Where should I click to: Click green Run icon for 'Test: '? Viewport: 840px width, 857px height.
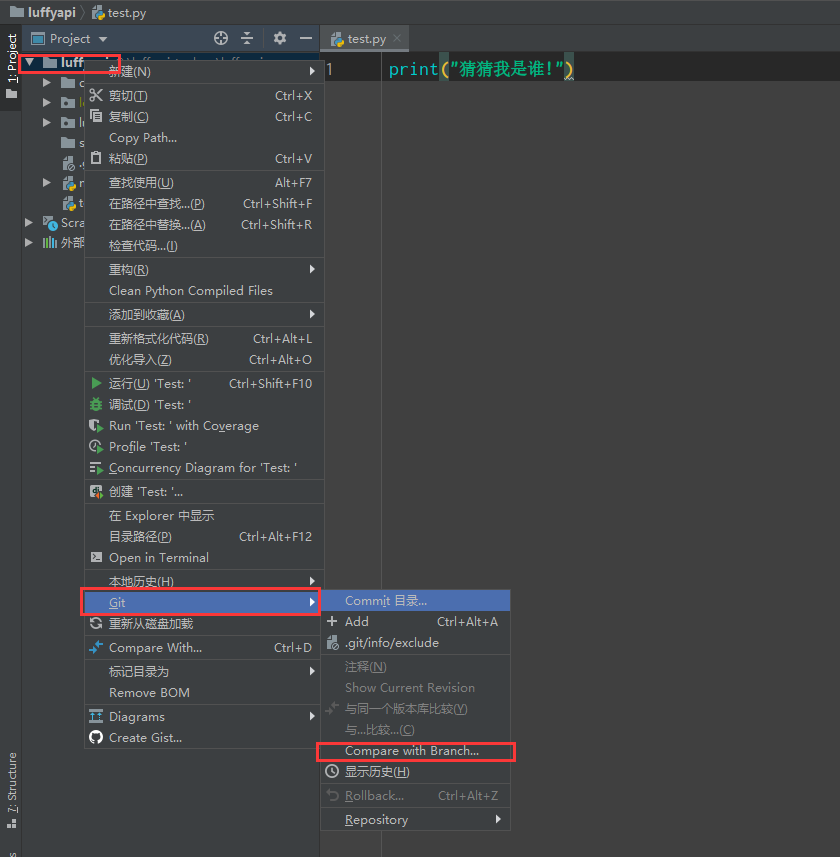[96, 383]
